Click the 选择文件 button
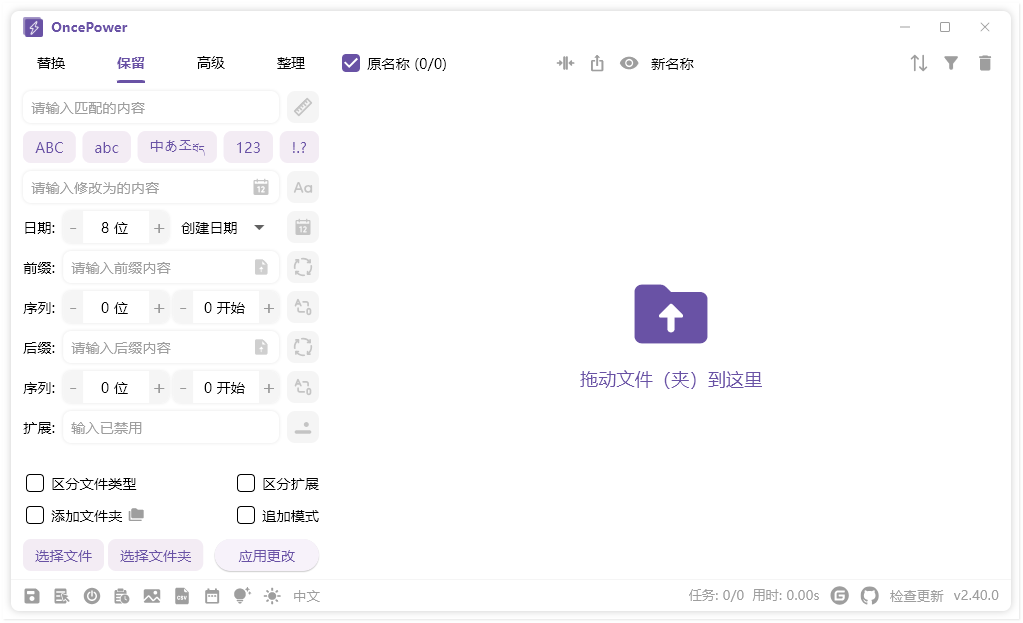The width and height of the screenshot is (1023, 623). (63, 555)
